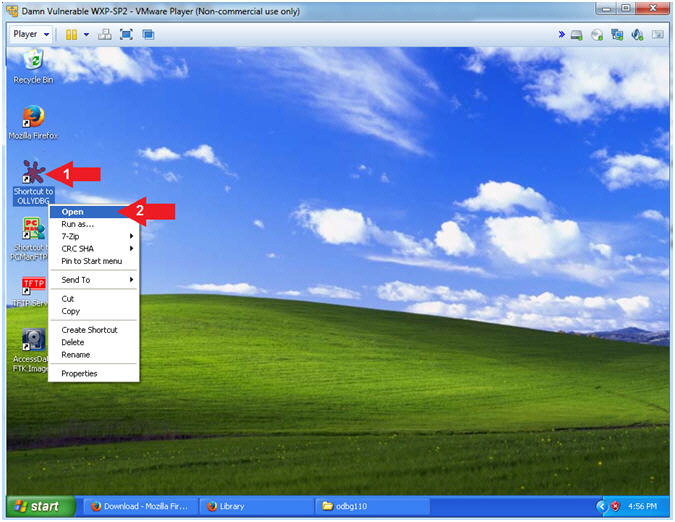Click the VMware pause (suspend) toolbar icon
Screen dimensions: 675x522
coord(71,34)
